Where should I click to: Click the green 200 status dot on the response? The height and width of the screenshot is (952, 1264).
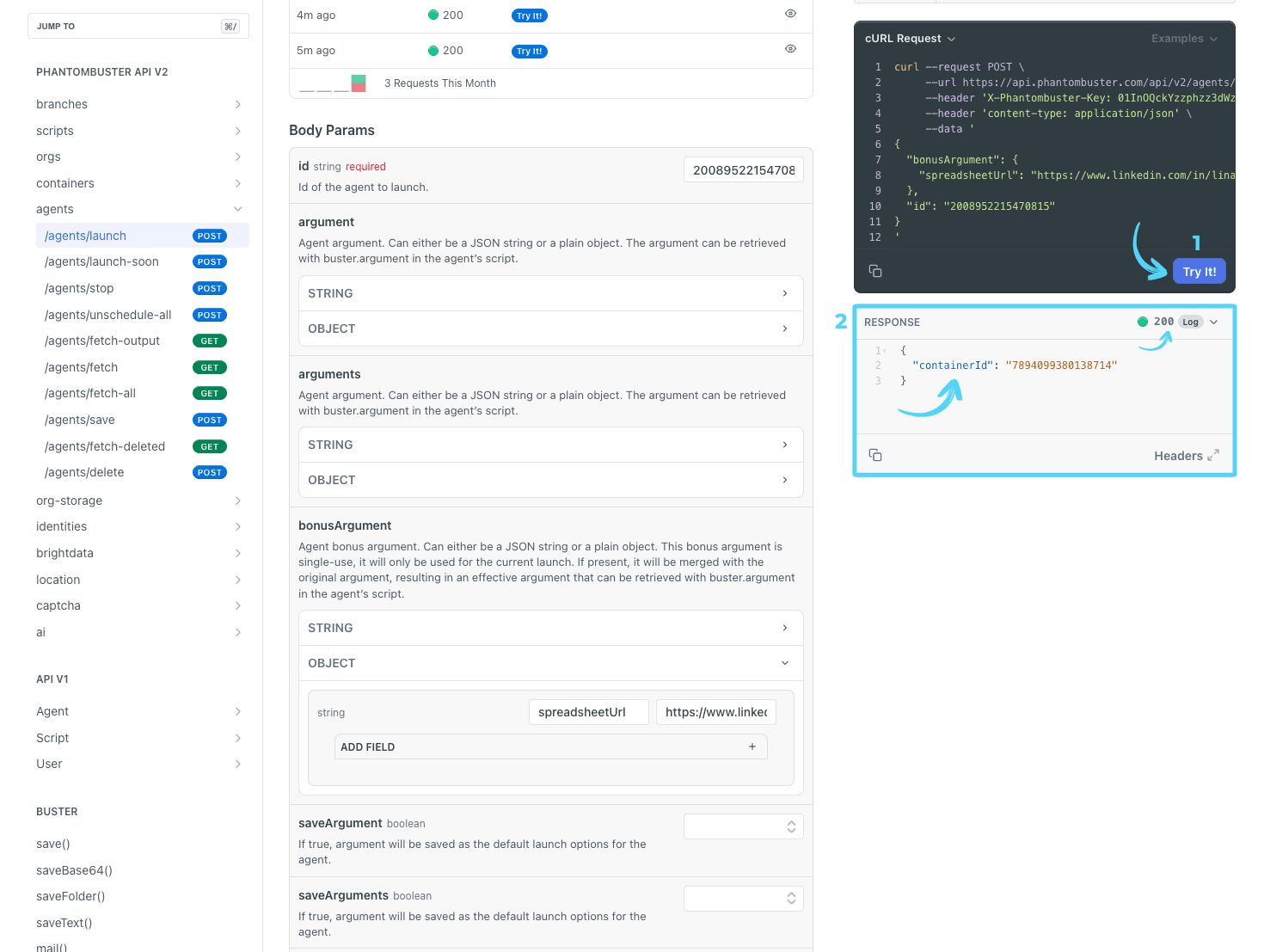point(1143,321)
